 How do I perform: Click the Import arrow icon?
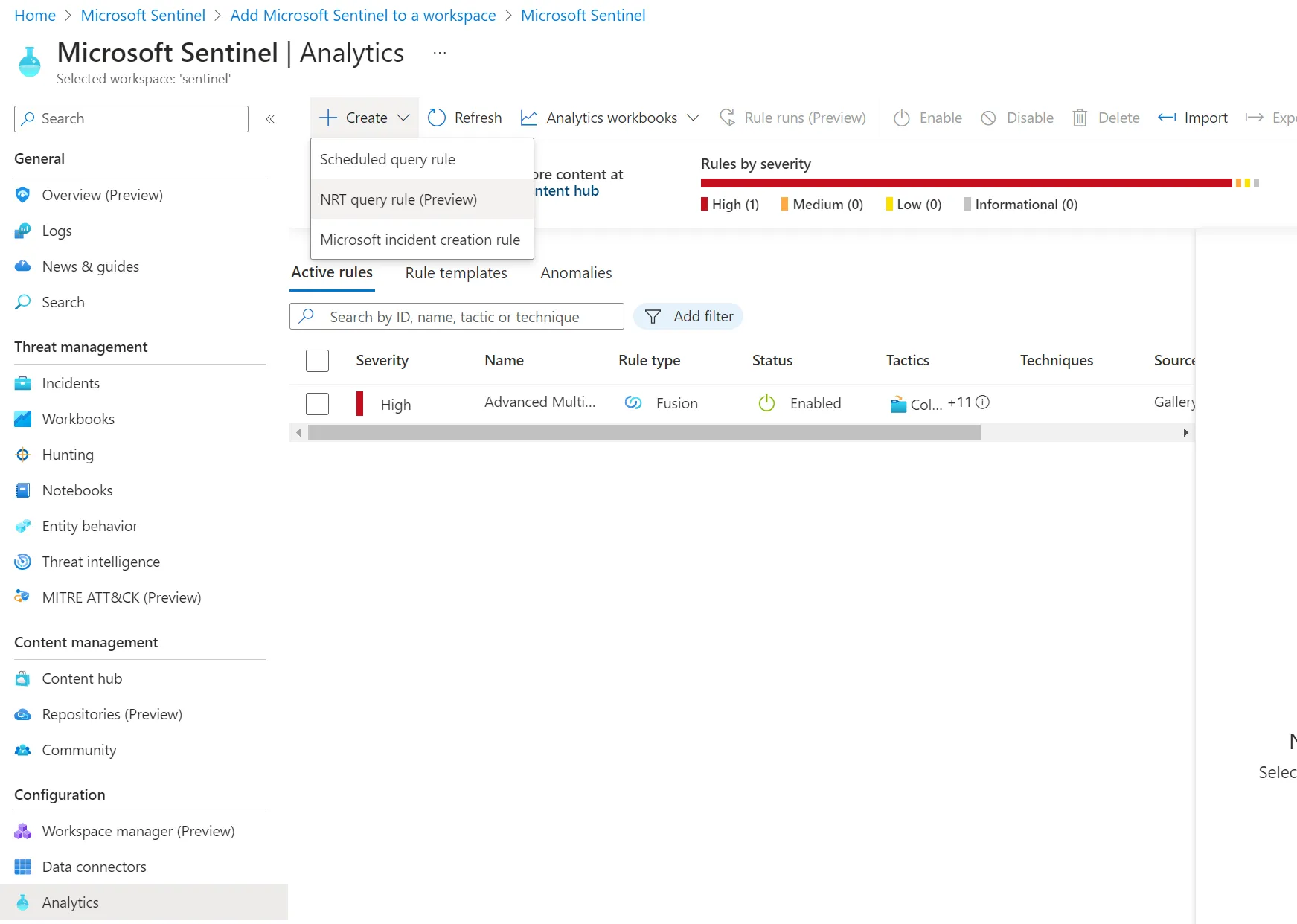(1167, 118)
